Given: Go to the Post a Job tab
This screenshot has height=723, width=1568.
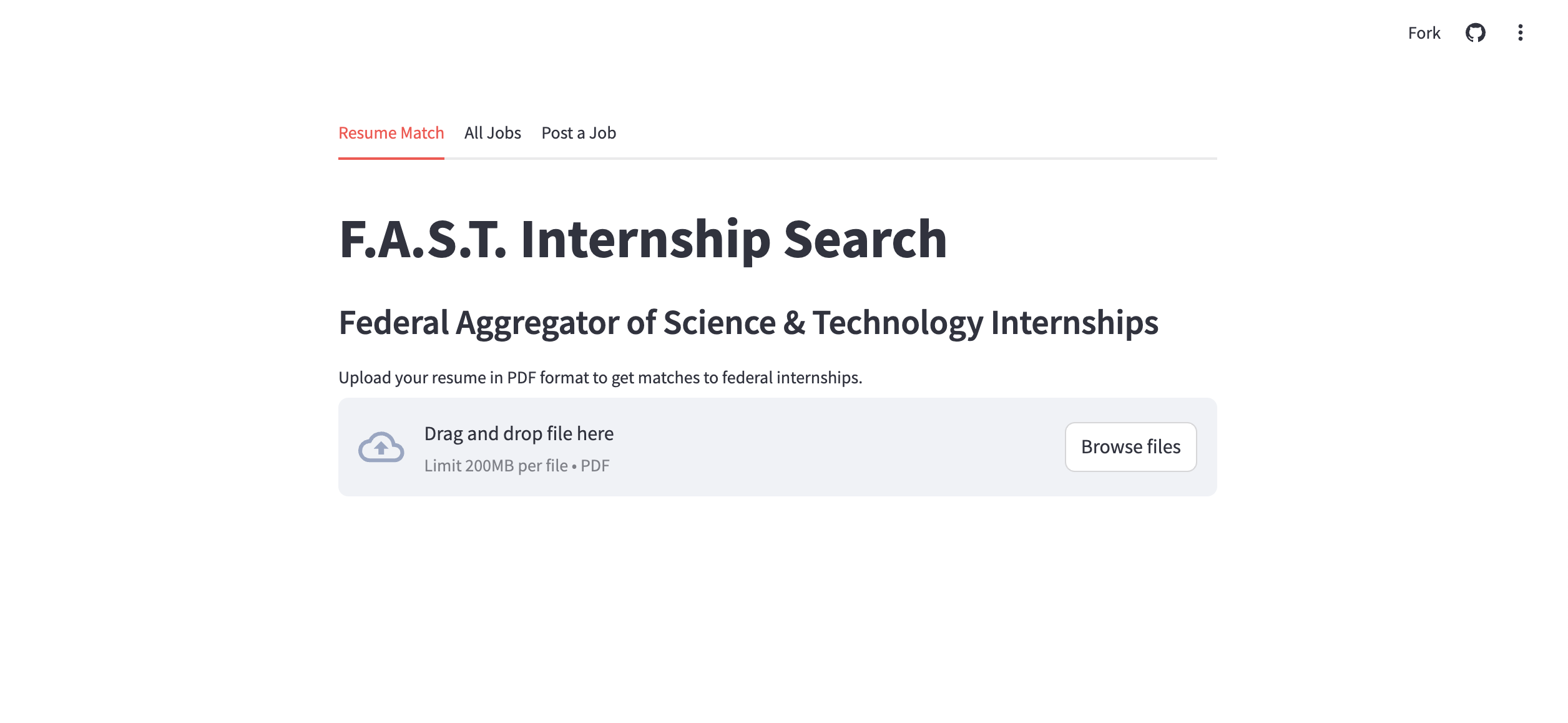Looking at the screenshot, I should (x=579, y=133).
